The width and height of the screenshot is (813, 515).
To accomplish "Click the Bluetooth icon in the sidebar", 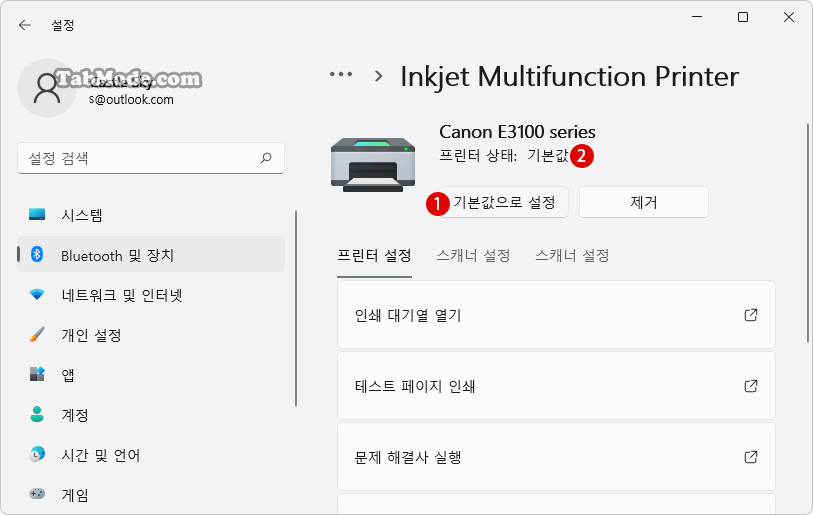I will (x=37, y=254).
